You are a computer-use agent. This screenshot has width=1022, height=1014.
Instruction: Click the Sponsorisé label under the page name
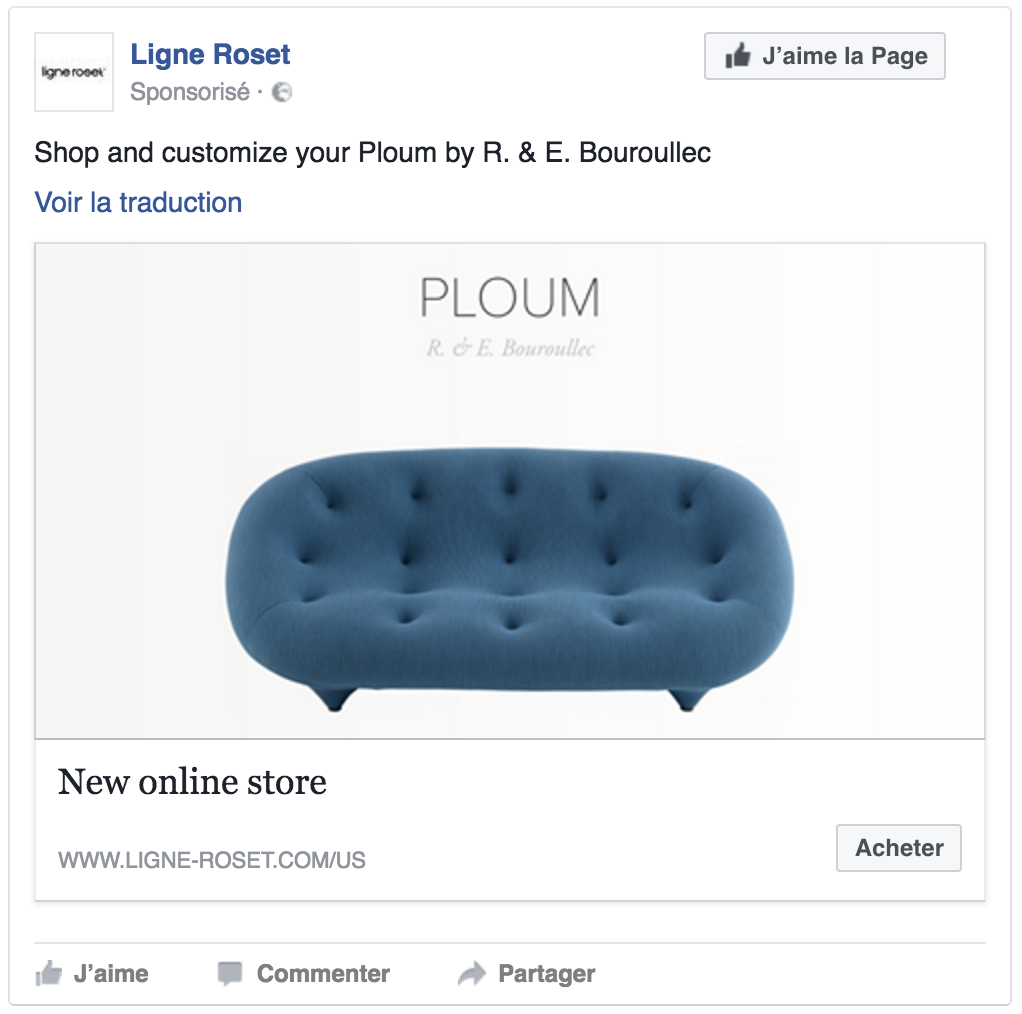tap(190, 93)
